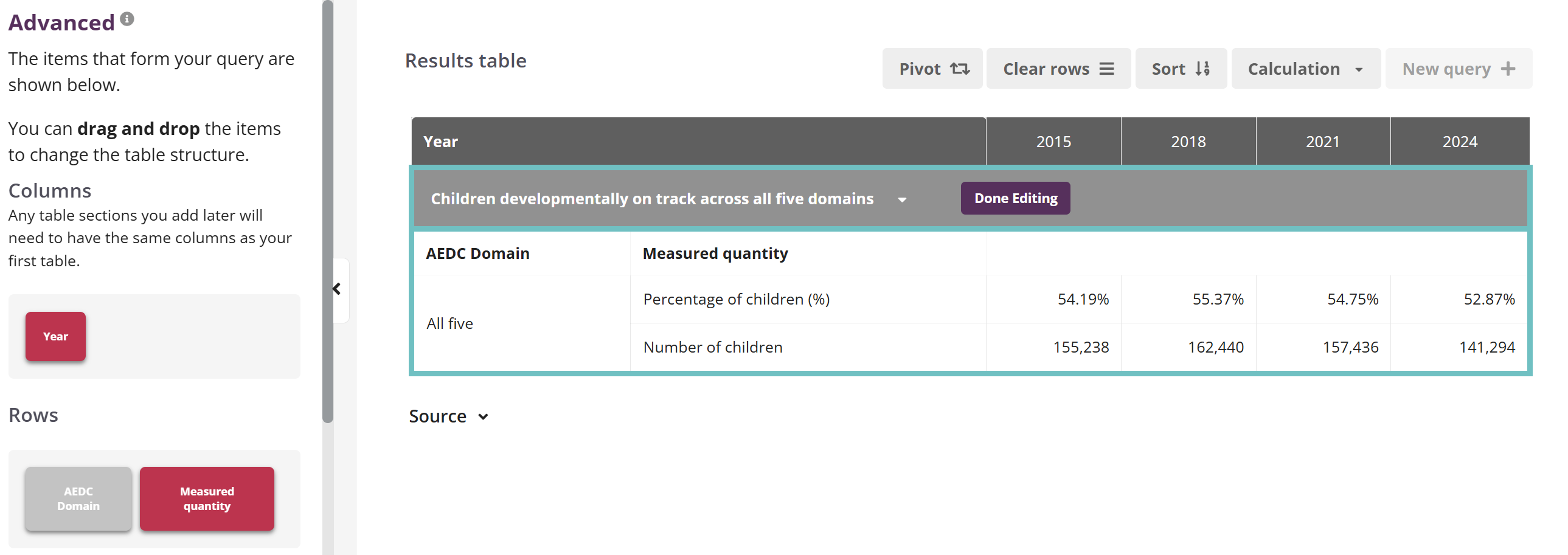Click the 2021 column header

click(x=1322, y=142)
